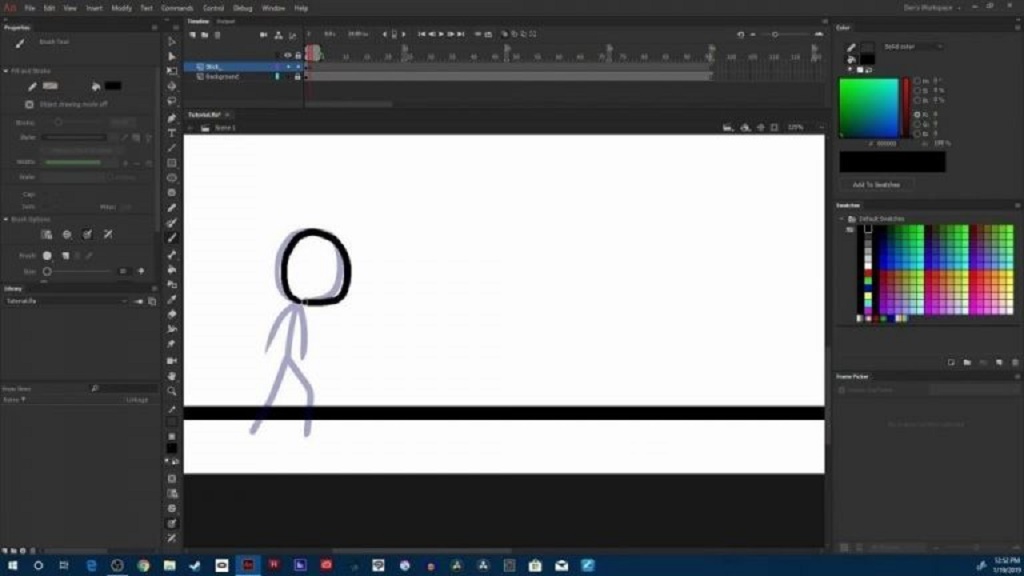Open the stage zoom percentage dropdown
This screenshot has height=576, width=1024.
pyautogui.click(x=802, y=128)
